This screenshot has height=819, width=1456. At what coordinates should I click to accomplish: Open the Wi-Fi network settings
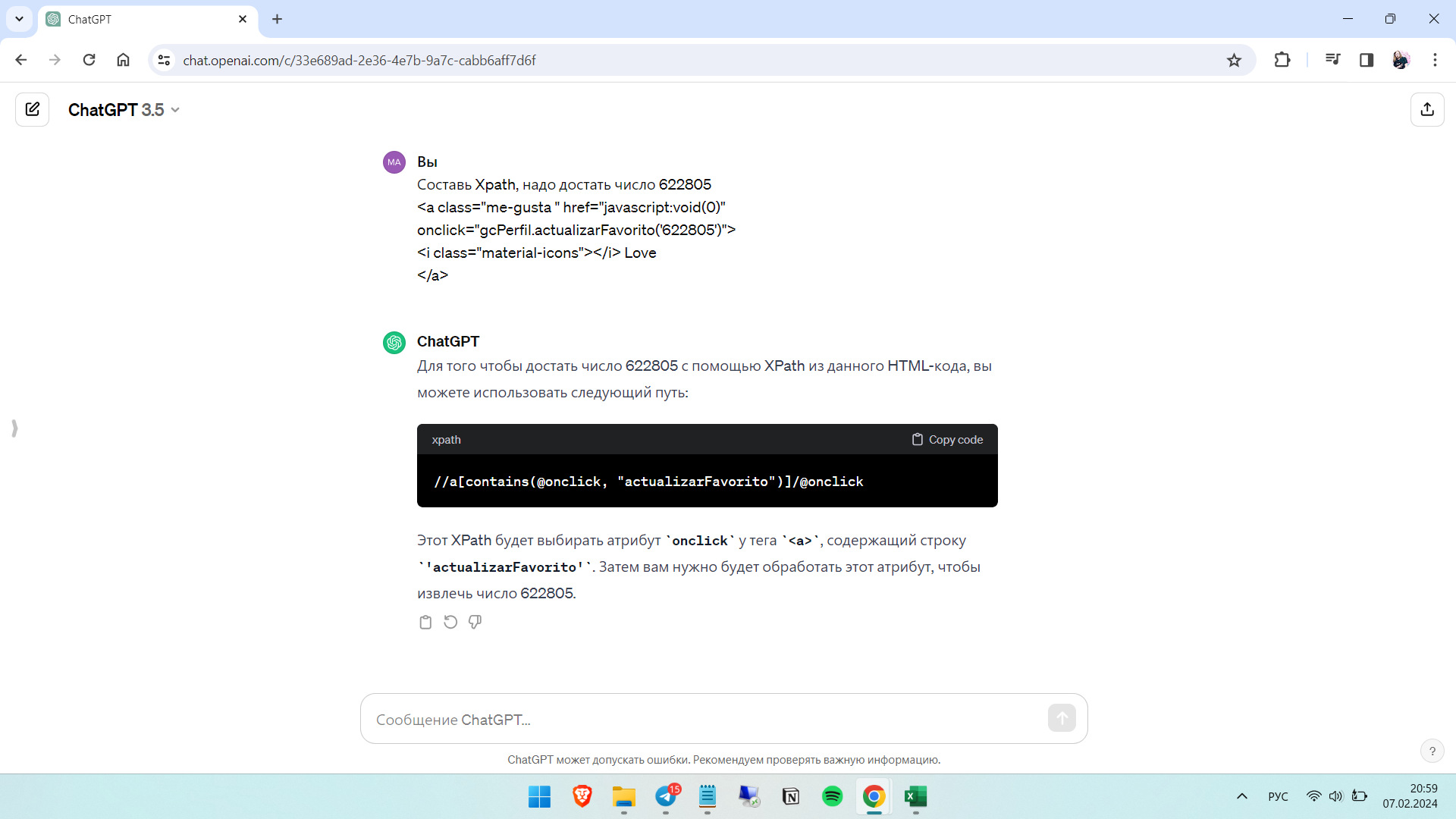pos(1314,796)
